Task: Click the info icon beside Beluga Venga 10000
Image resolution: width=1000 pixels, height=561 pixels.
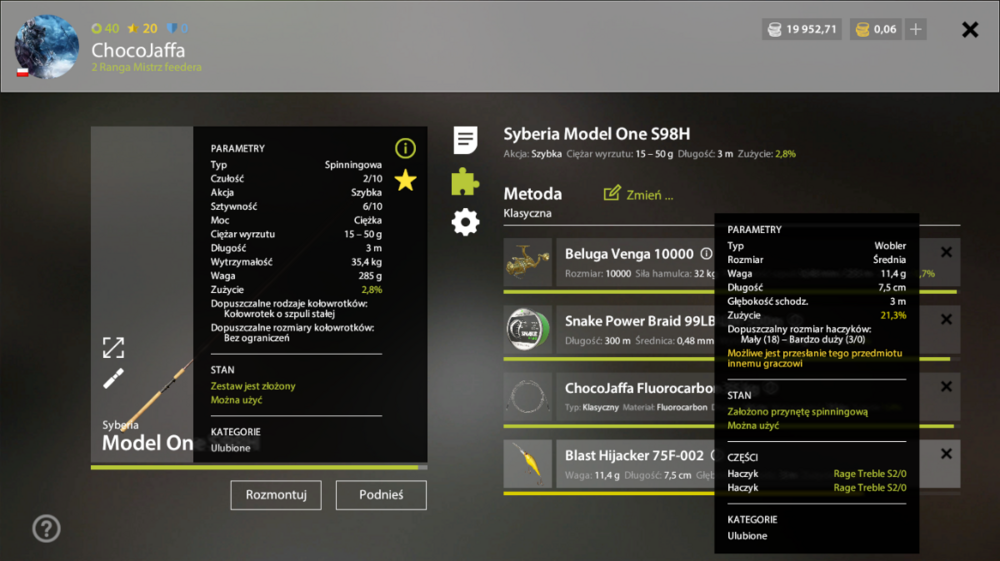Action: (x=706, y=254)
